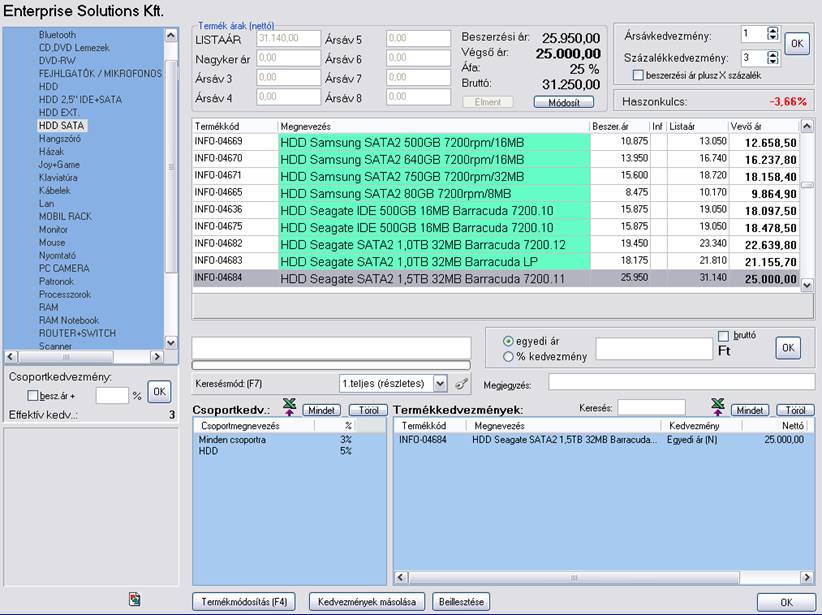Click the bottom-right OK button
Image resolution: width=822 pixels, height=615 pixels.
786,603
